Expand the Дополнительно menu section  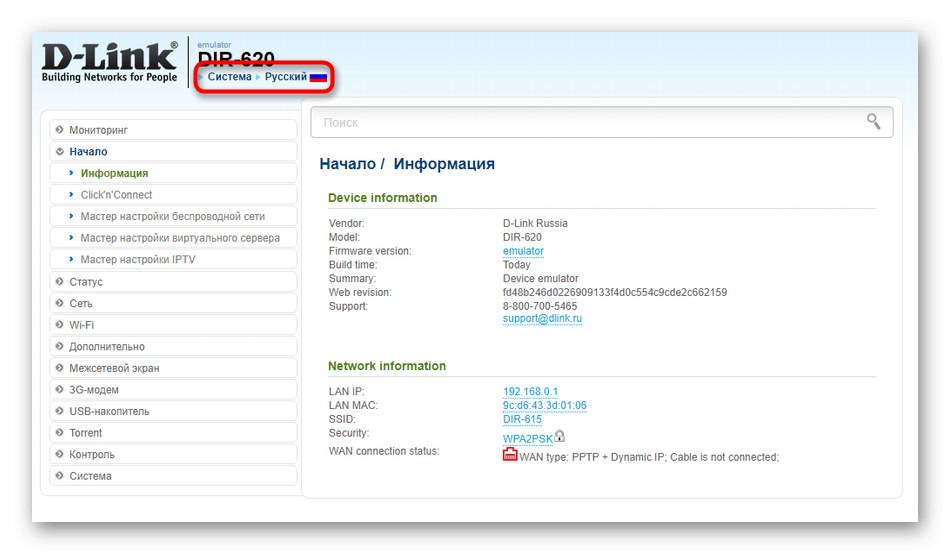173,347
